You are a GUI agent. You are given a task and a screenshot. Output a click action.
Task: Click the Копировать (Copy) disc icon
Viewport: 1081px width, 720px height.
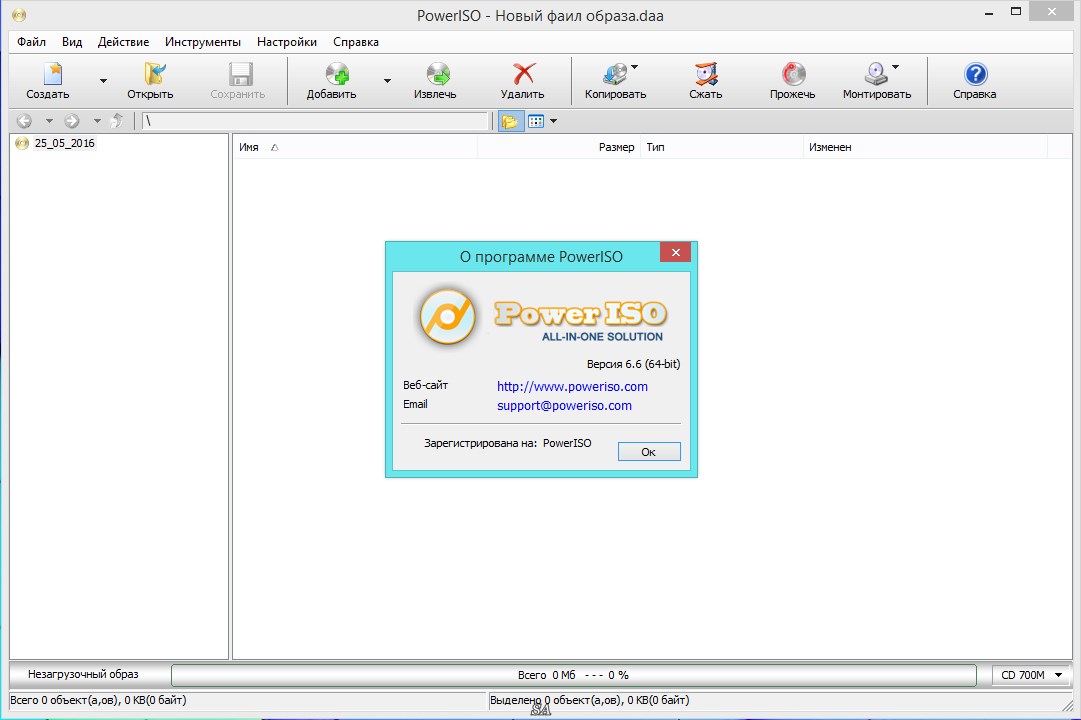pyautogui.click(x=615, y=74)
